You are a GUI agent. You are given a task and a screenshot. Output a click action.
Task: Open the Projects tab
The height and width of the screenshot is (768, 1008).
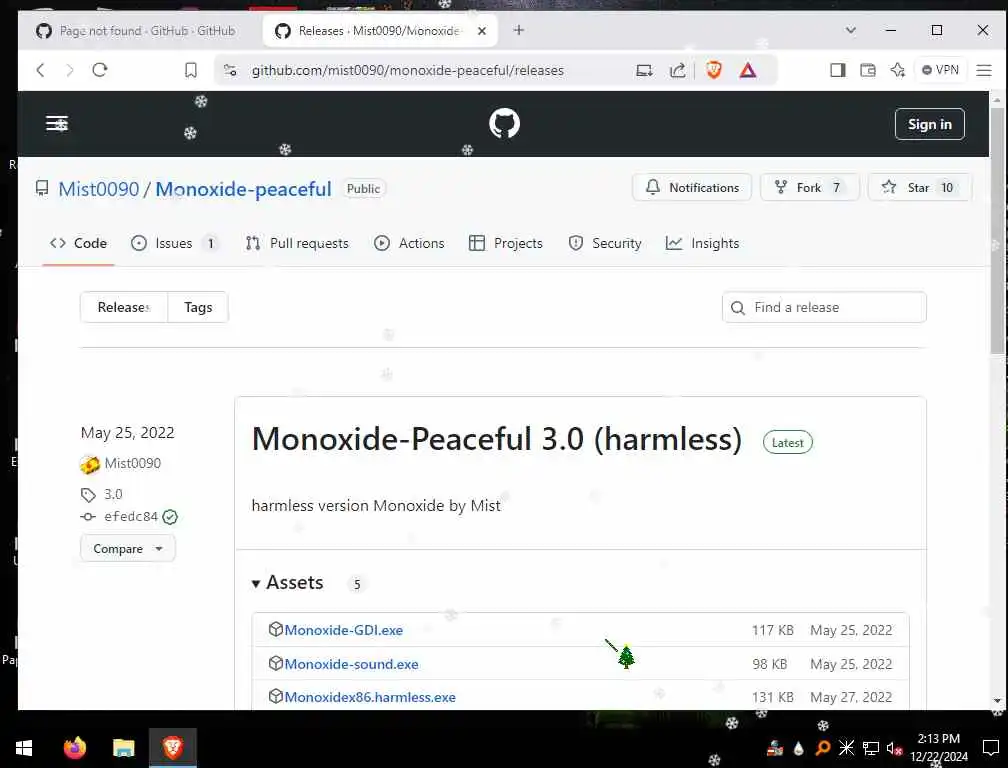(506, 243)
